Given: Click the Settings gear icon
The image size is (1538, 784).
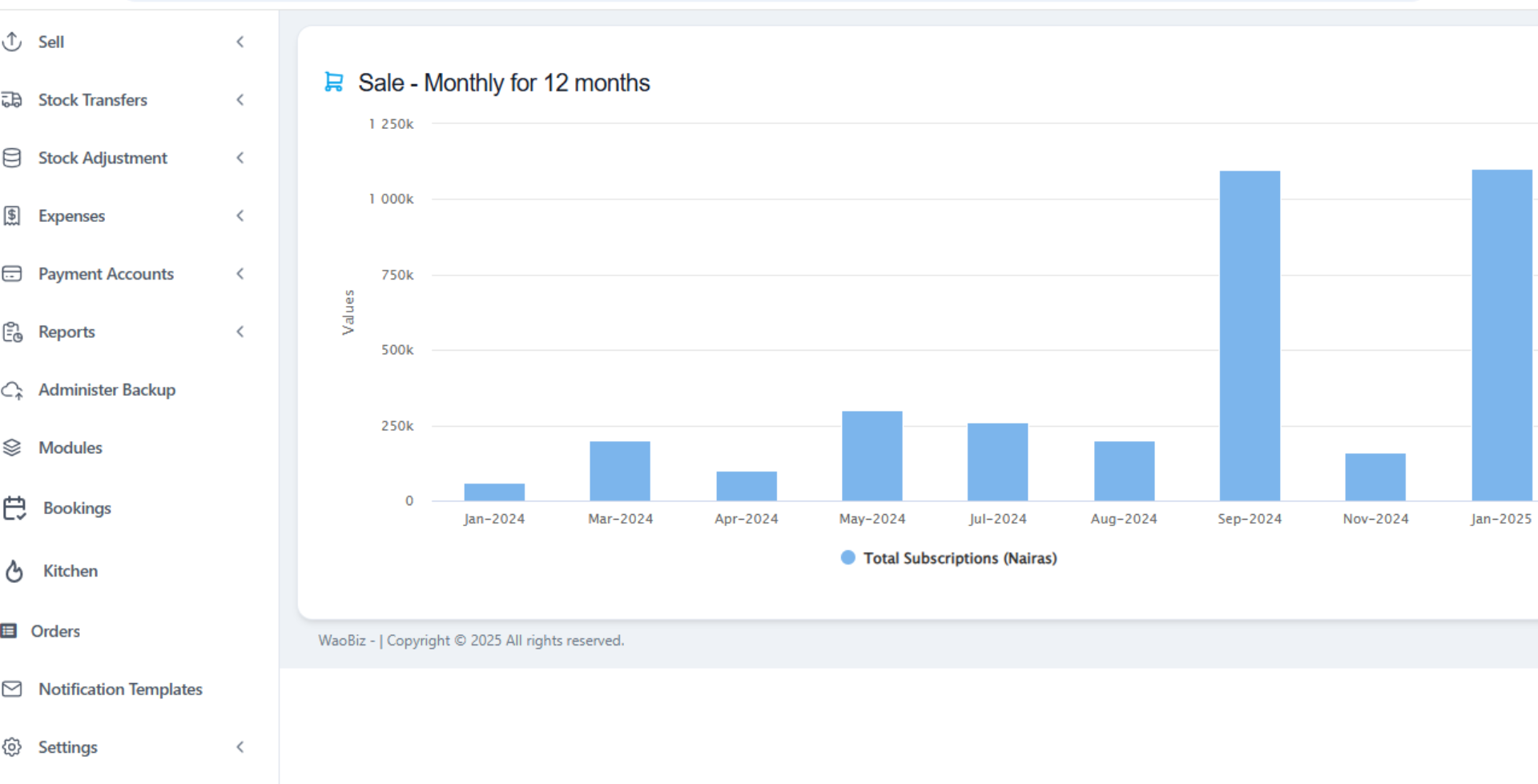Looking at the screenshot, I should pyautogui.click(x=12, y=747).
